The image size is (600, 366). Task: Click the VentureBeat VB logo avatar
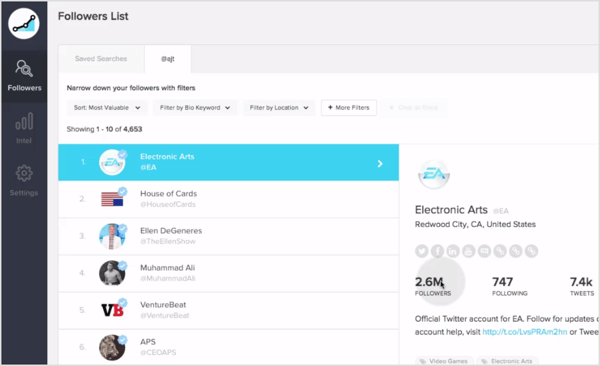tap(112, 310)
